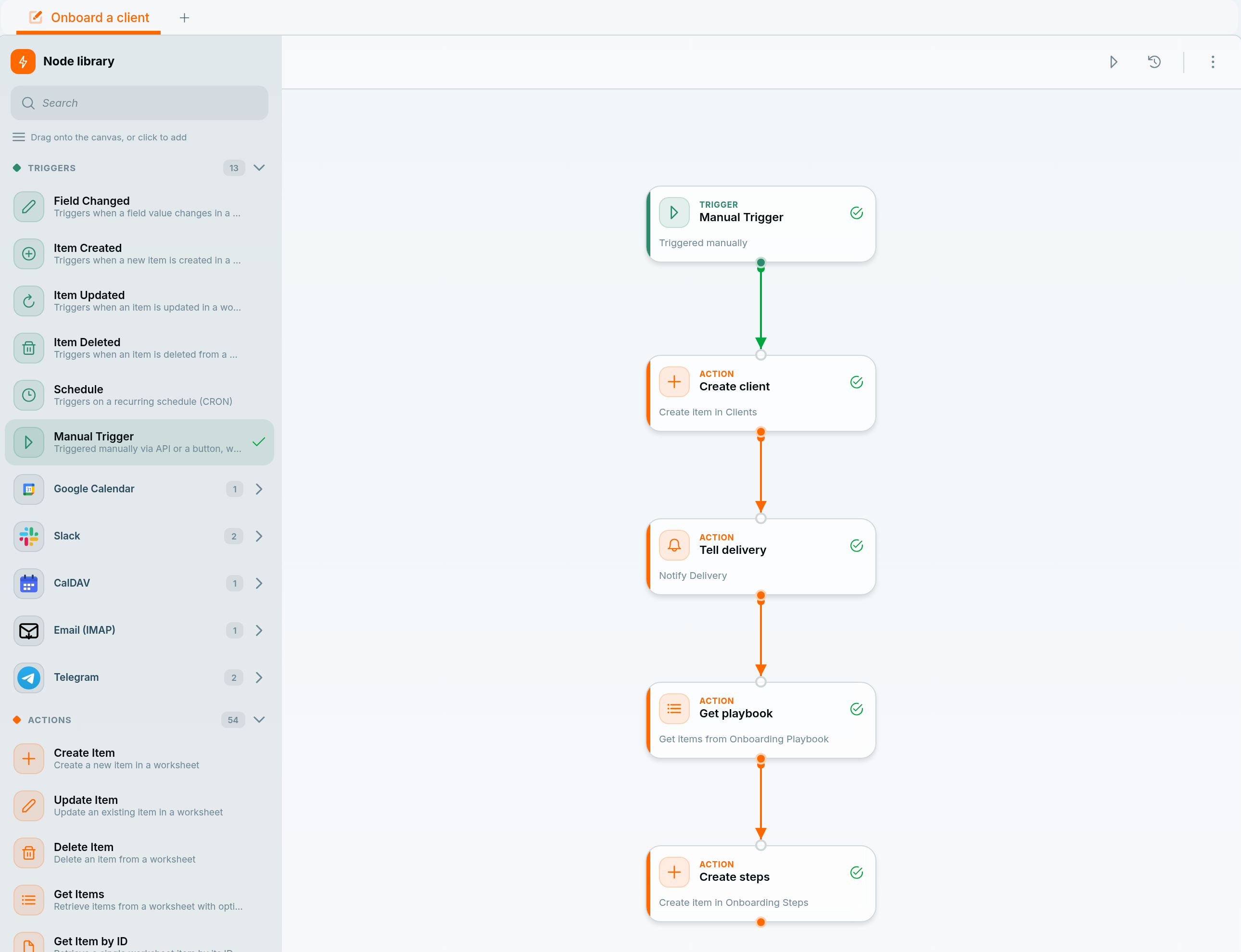Open the workflow run history
Viewport: 1241px width, 952px height.
(x=1154, y=62)
